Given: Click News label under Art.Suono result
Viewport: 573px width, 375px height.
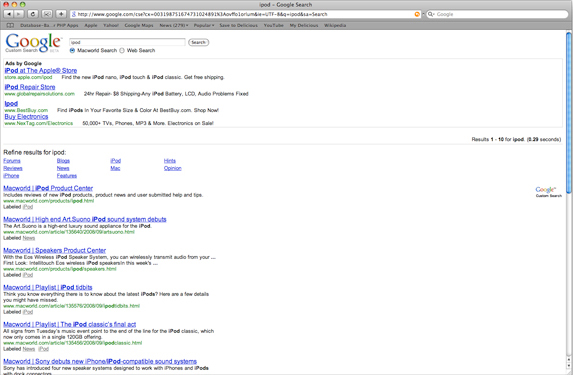Looking at the screenshot, I should pos(29,238).
